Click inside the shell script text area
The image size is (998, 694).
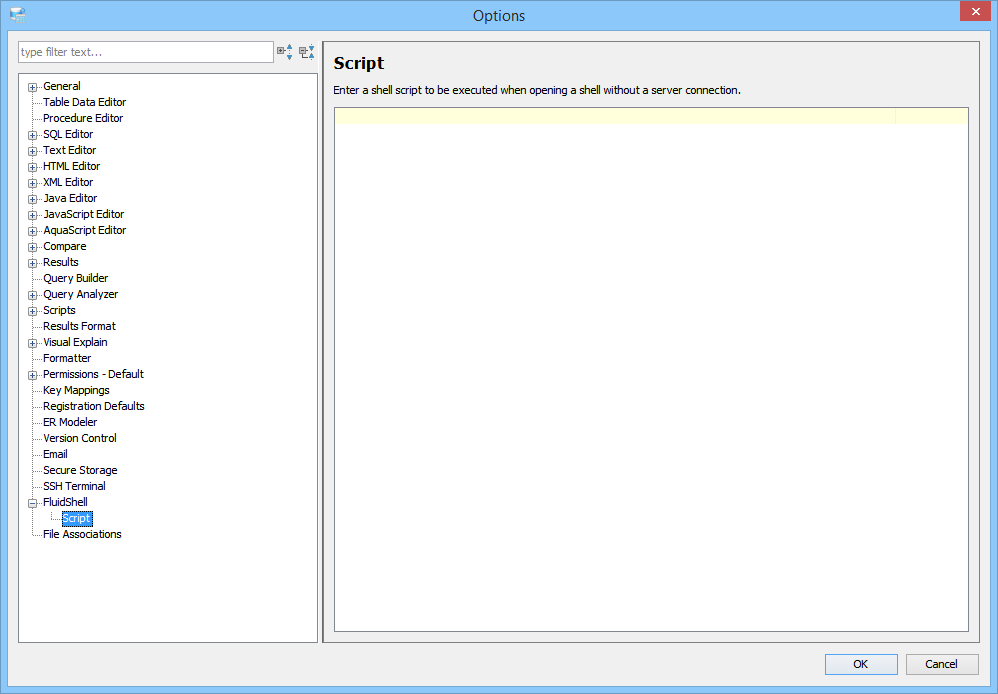tap(651, 369)
